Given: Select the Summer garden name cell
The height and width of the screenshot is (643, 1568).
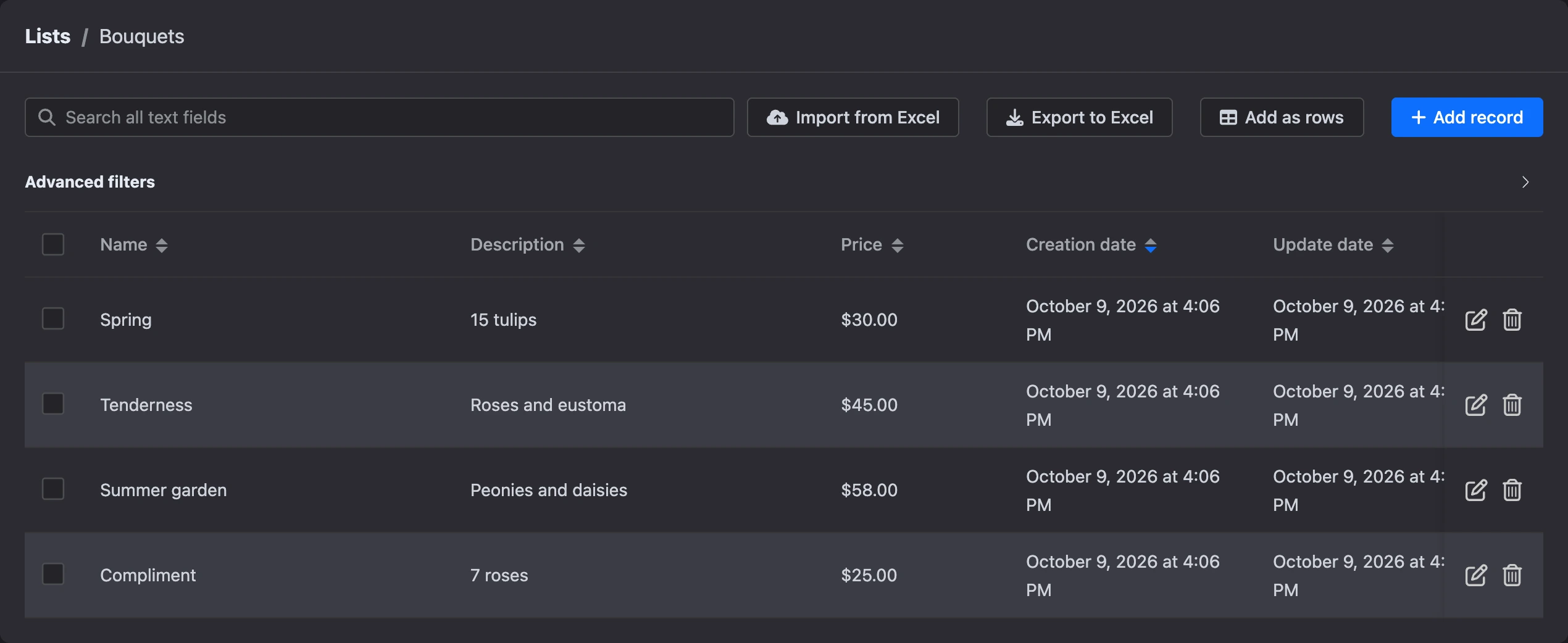Looking at the screenshot, I should (x=164, y=490).
